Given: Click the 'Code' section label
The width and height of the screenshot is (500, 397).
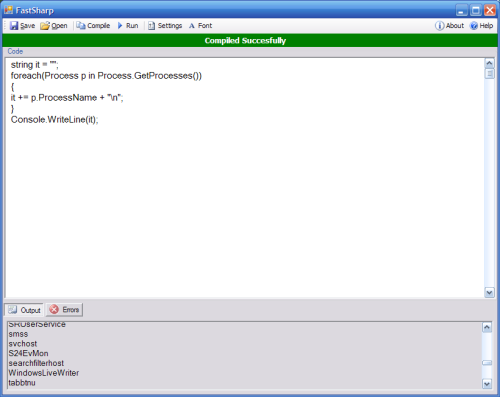Looking at the screenshot, I should 15,51.
